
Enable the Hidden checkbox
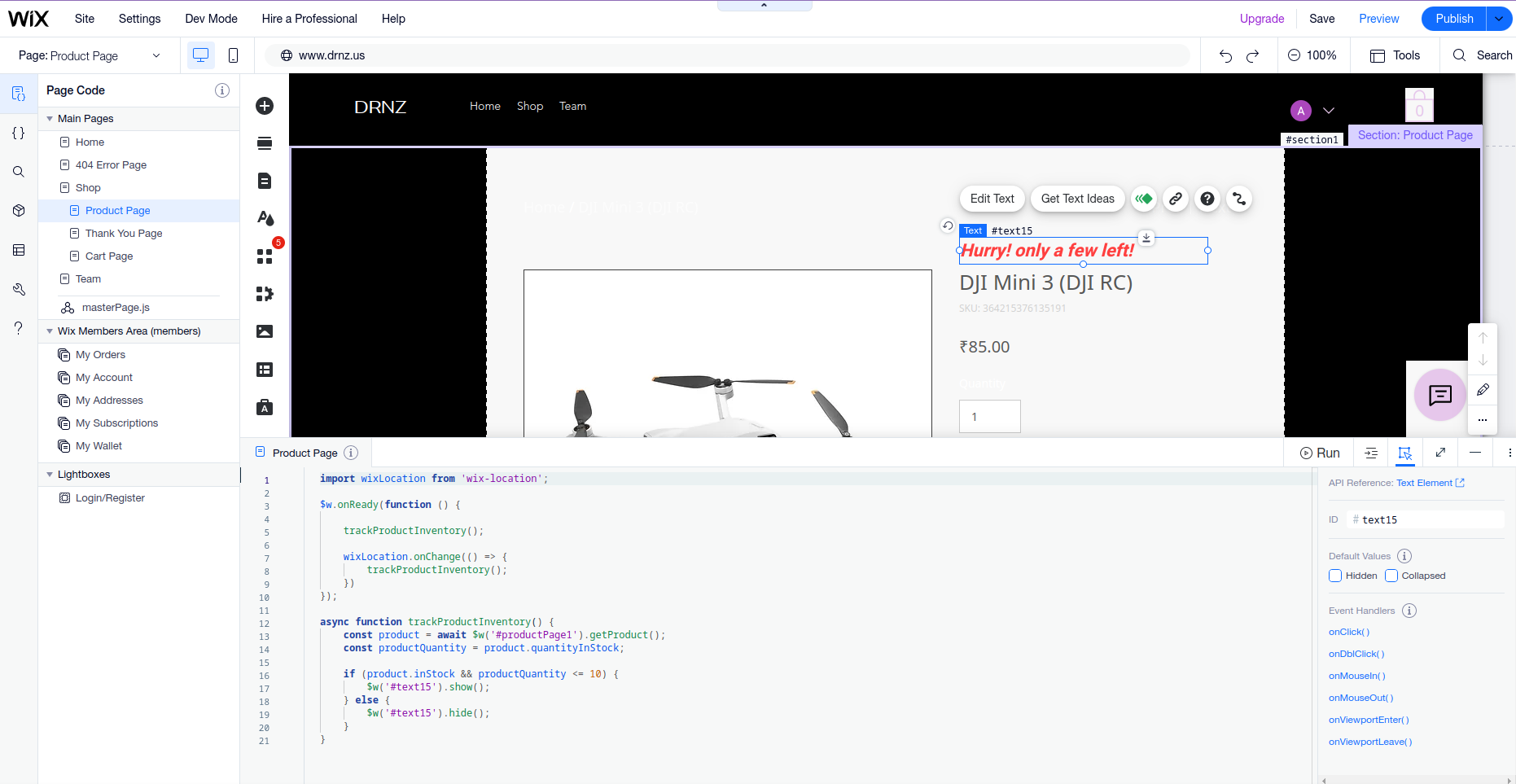(x=1335, y=576)
